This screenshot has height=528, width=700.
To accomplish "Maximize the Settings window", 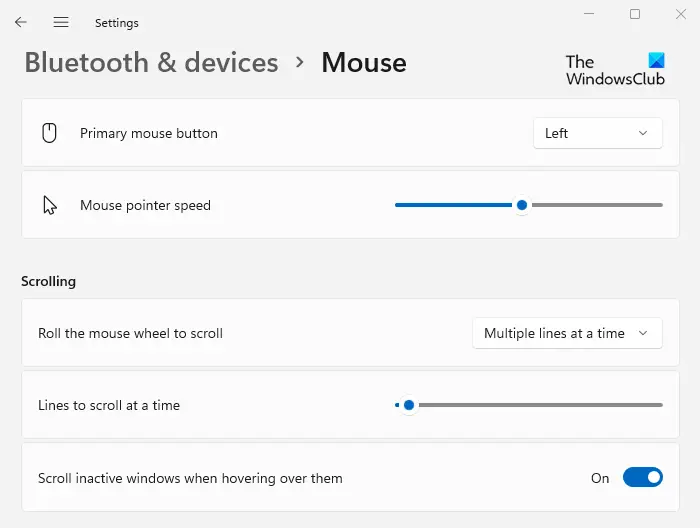I will tap(635, 14).
